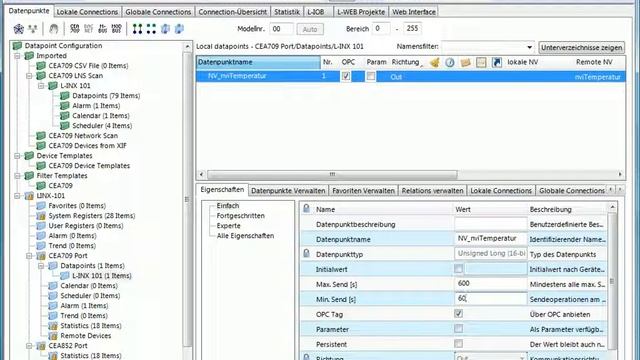Image resolution: width=640 pixels, height=360 pixels.
Task: Open Favoriten Verwalten lower tab
Action: (363, 191)
